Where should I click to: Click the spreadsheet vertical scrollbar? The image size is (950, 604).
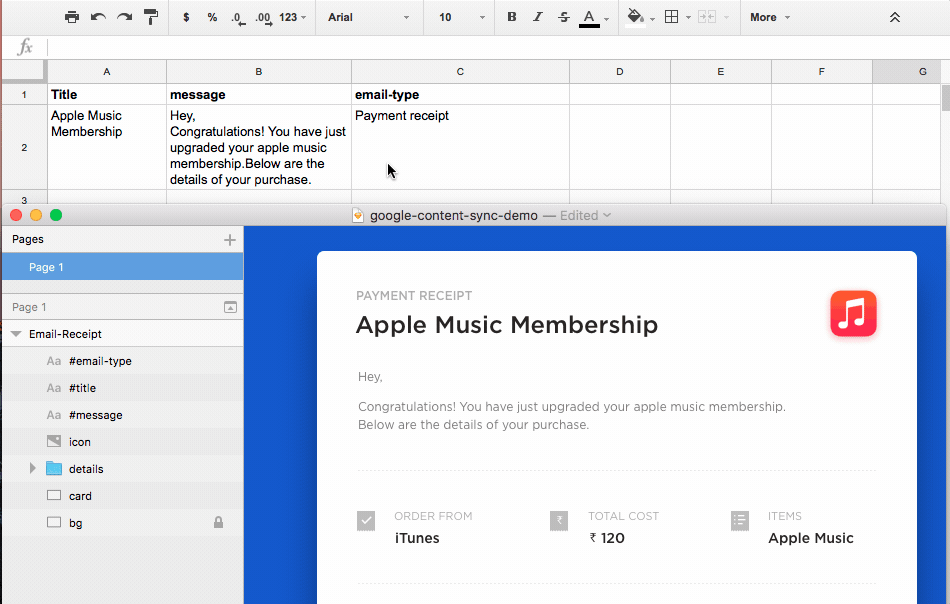(x=945, y=98)
